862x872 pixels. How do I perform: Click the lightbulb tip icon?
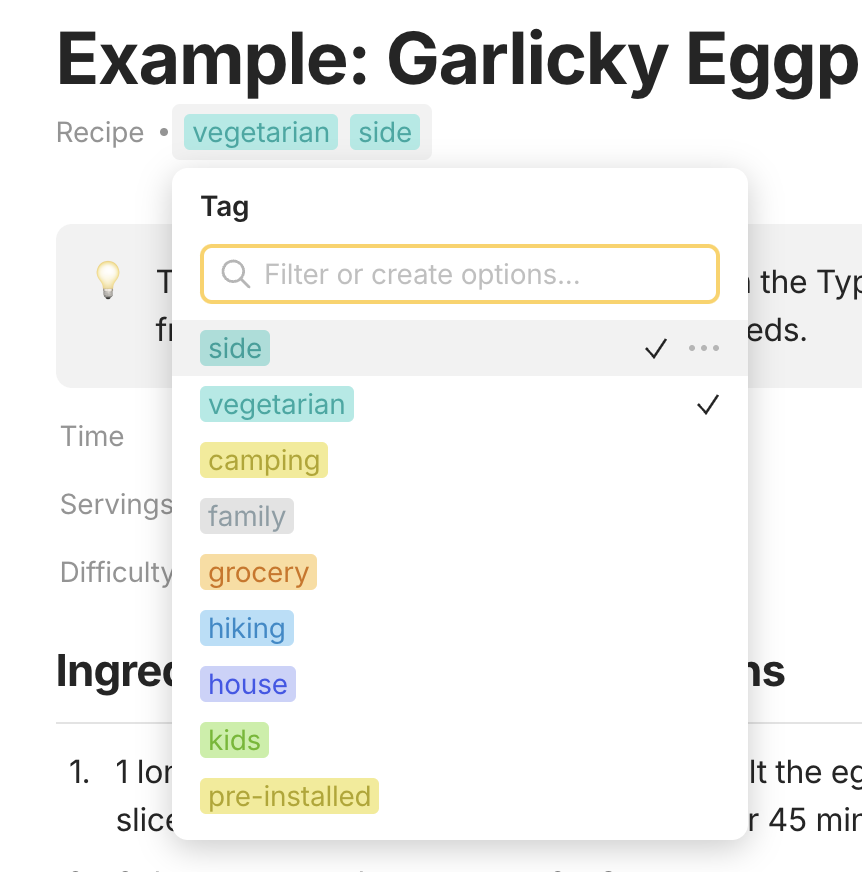[108, 280]
